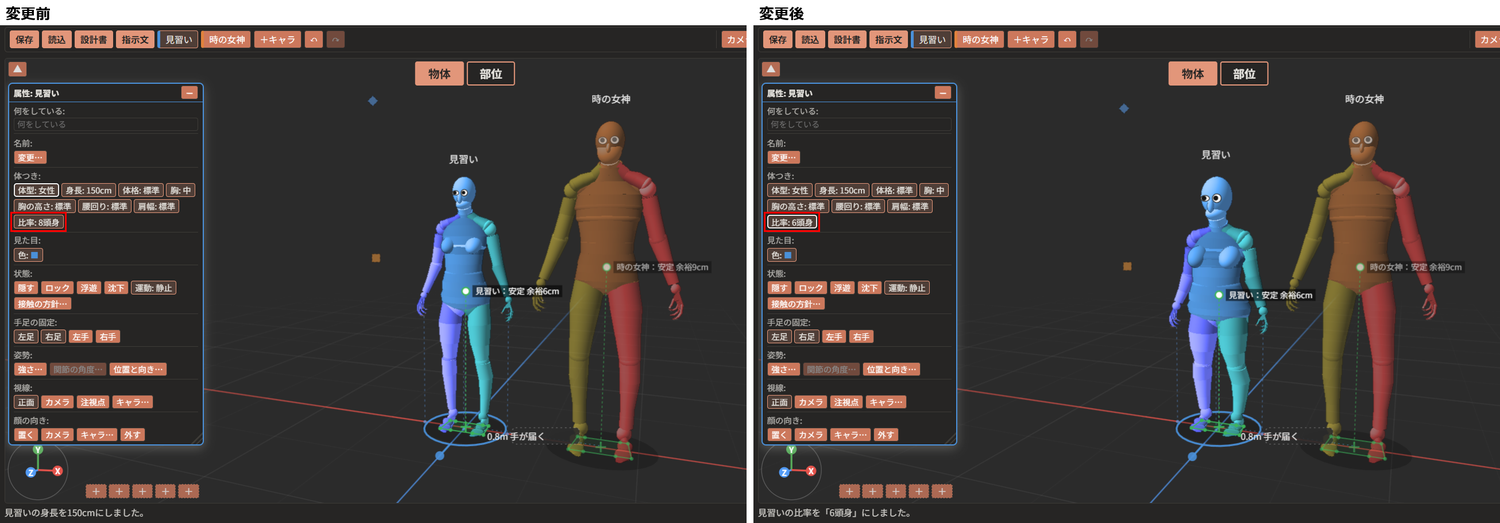Click the 読込 button in 変更前

[x=57, y=40]
